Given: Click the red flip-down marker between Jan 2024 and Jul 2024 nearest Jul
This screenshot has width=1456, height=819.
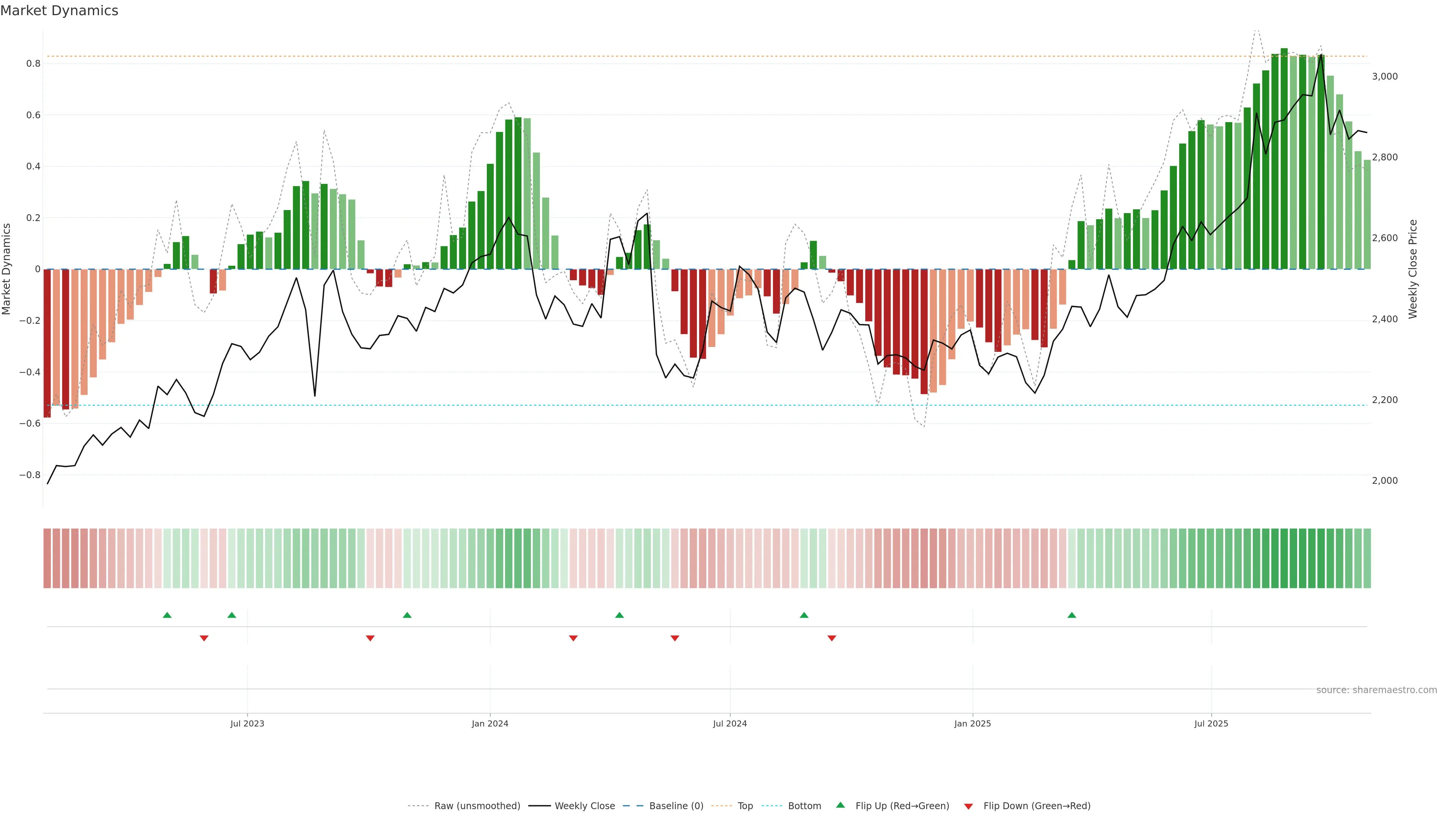Looking at the screenshot, I should click(x=674, y=638).
